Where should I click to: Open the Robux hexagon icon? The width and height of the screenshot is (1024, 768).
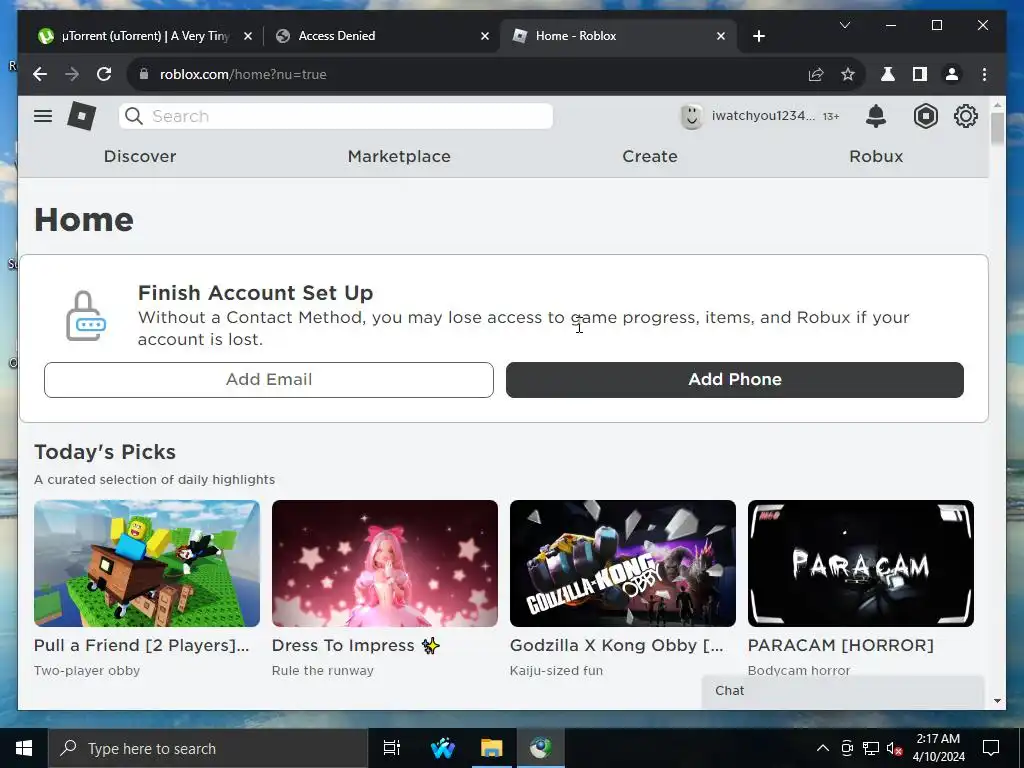coord(925,116)
